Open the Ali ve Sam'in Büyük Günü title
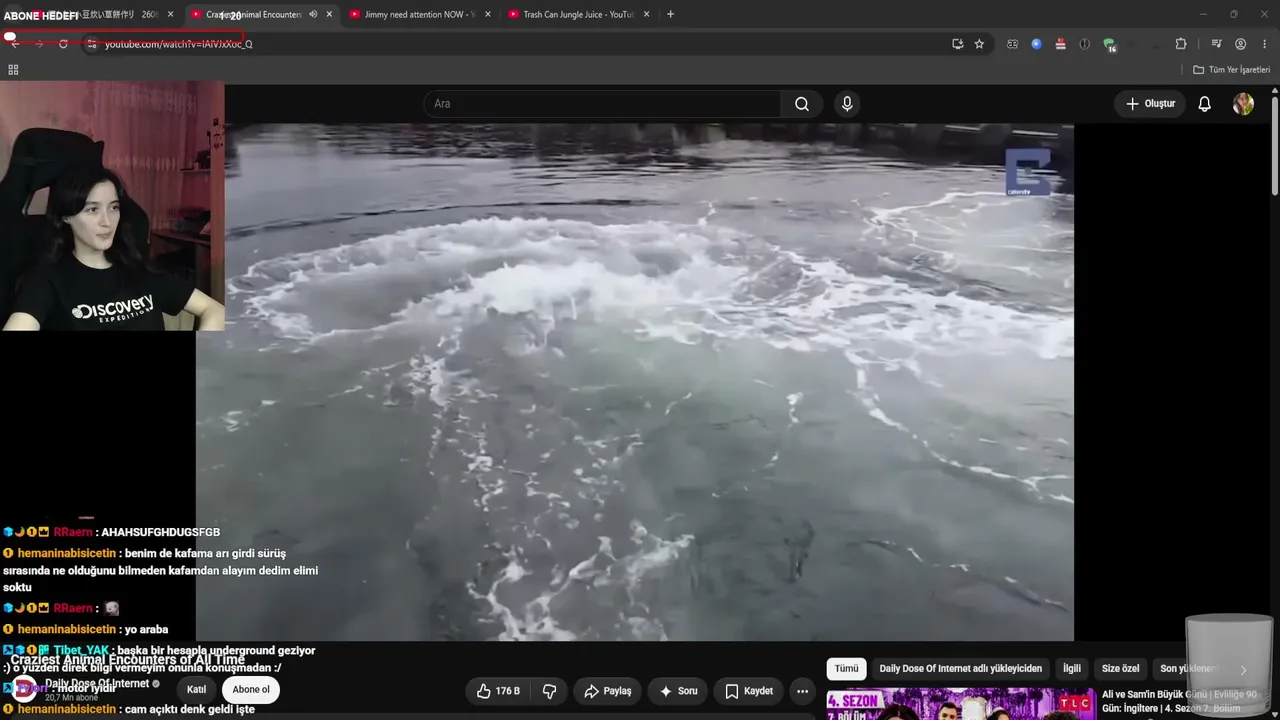The width and height of the screenshot is (1280, 720). 1179,701
